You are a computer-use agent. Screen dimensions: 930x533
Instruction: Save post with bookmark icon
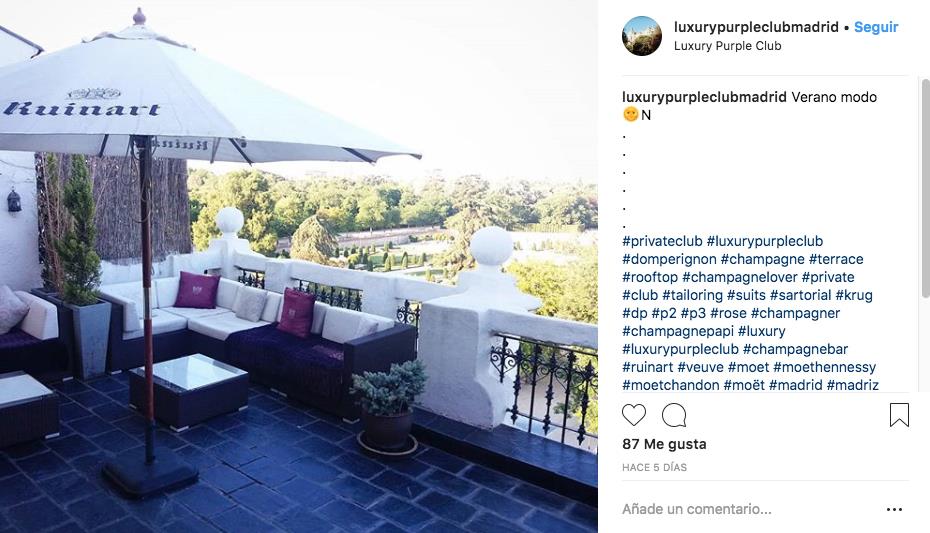tap(899, 415)
